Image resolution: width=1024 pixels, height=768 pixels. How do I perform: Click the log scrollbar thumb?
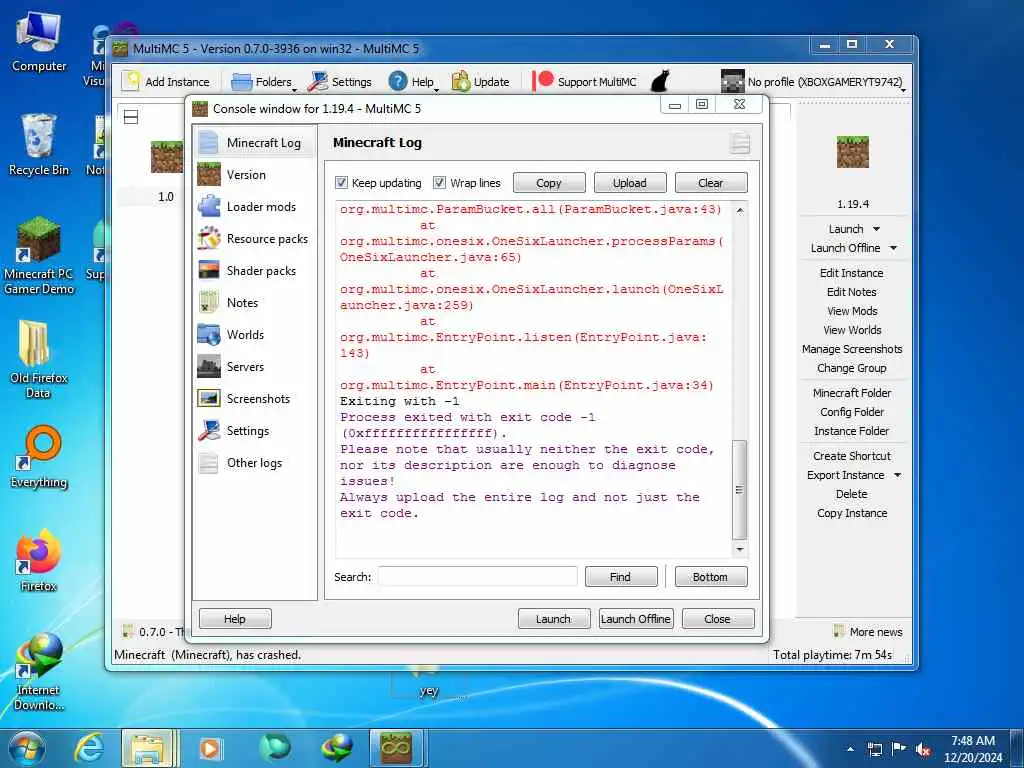(x=739, y=490)
